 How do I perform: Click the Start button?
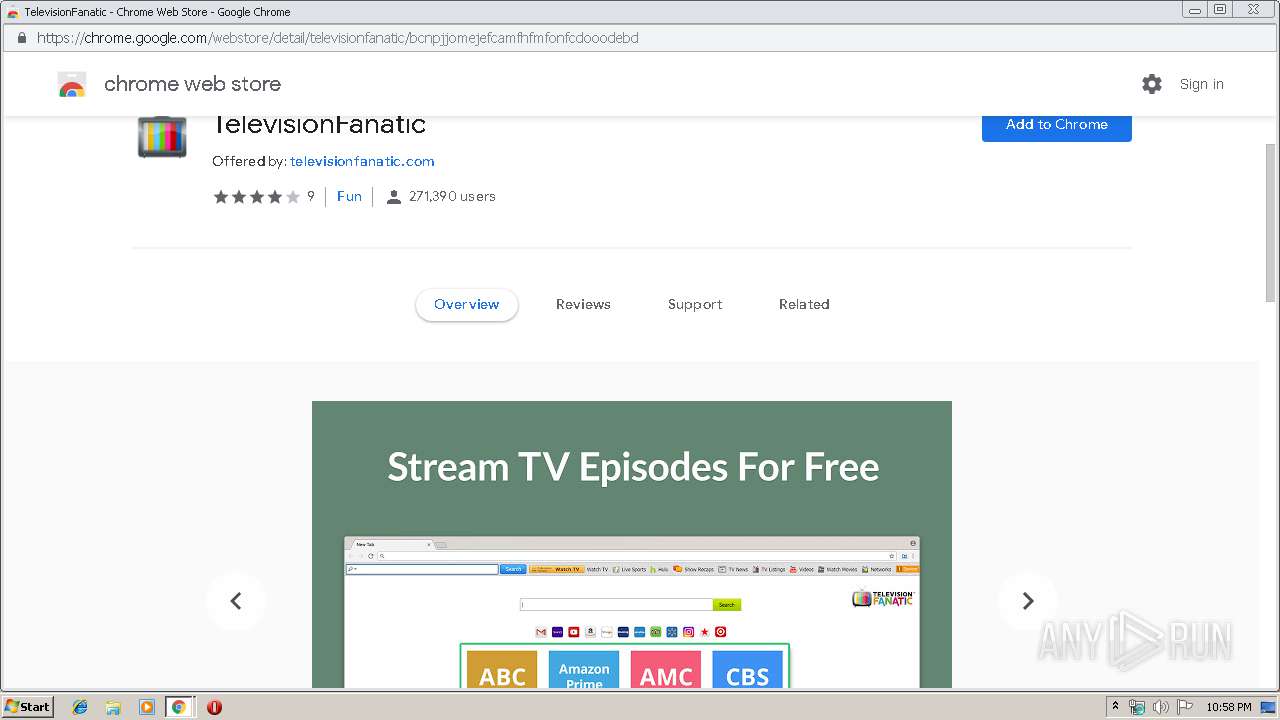click(28, 707)
